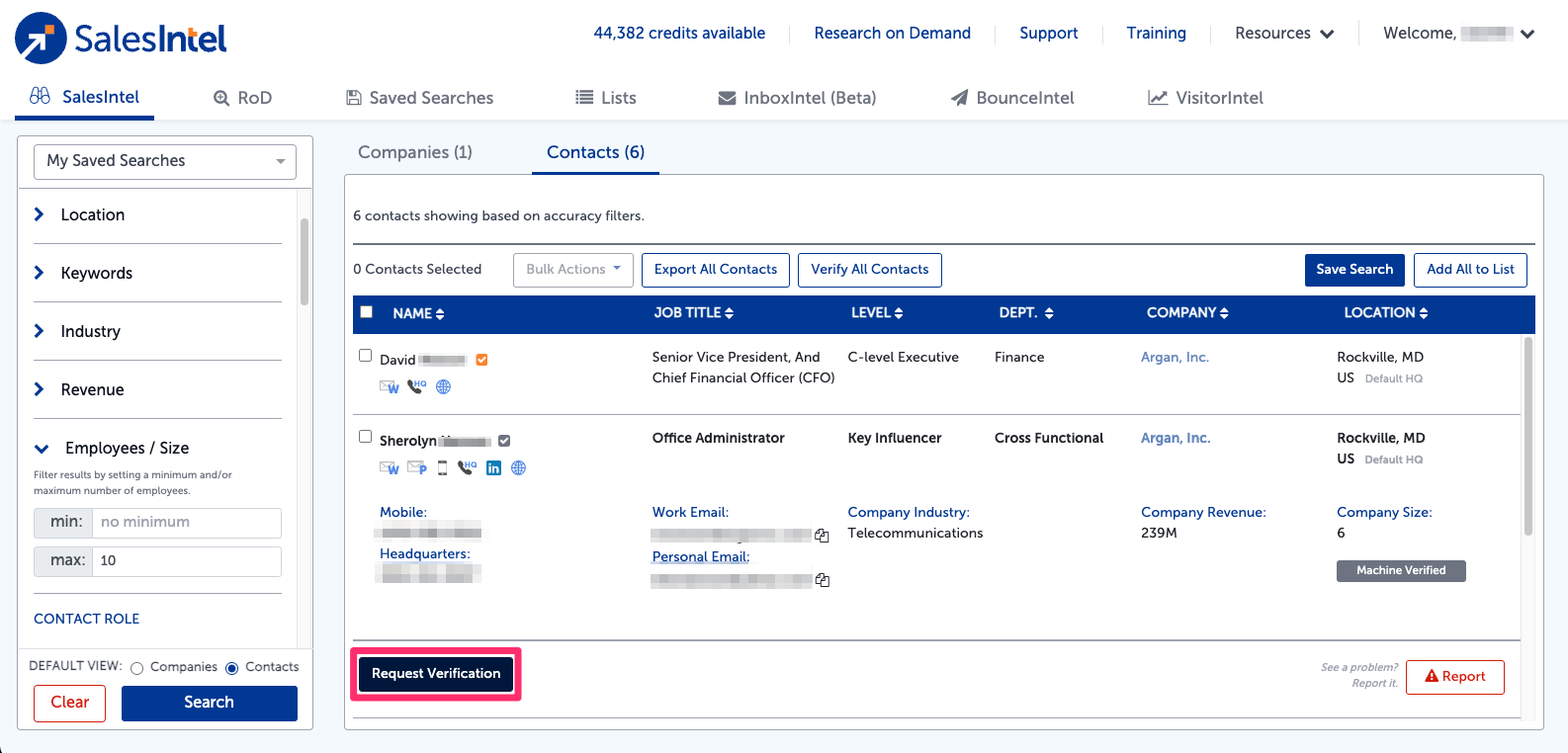Open the RoD tab
The width and height of the screenshot is (1568, 753).
(x=243, y=98)
